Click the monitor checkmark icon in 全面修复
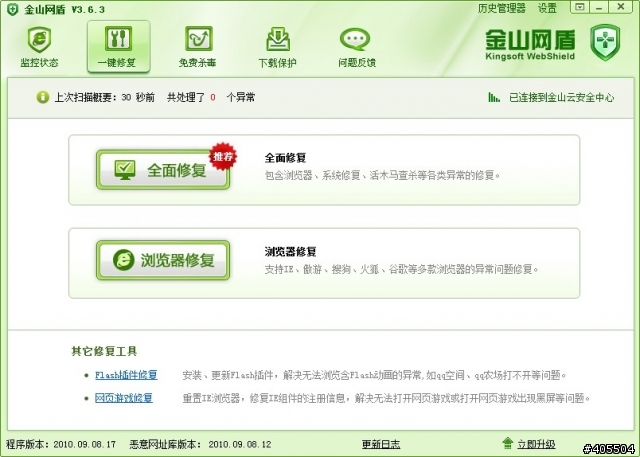 125,170
